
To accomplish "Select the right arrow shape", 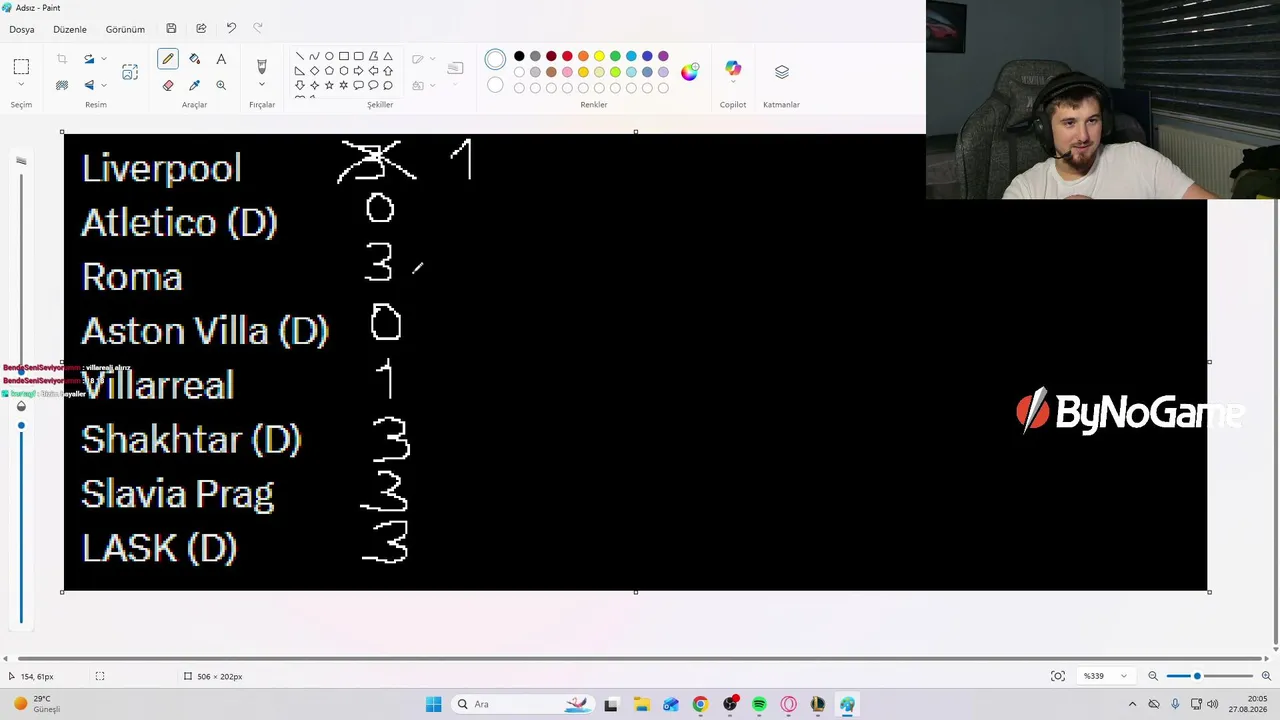I will click(x=358, y=71).
